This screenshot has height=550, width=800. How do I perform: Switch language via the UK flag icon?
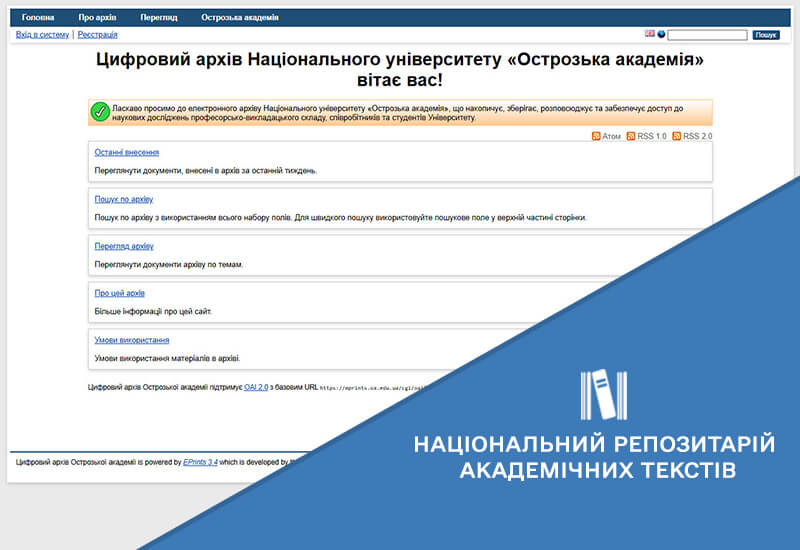(x=649, y=34)
